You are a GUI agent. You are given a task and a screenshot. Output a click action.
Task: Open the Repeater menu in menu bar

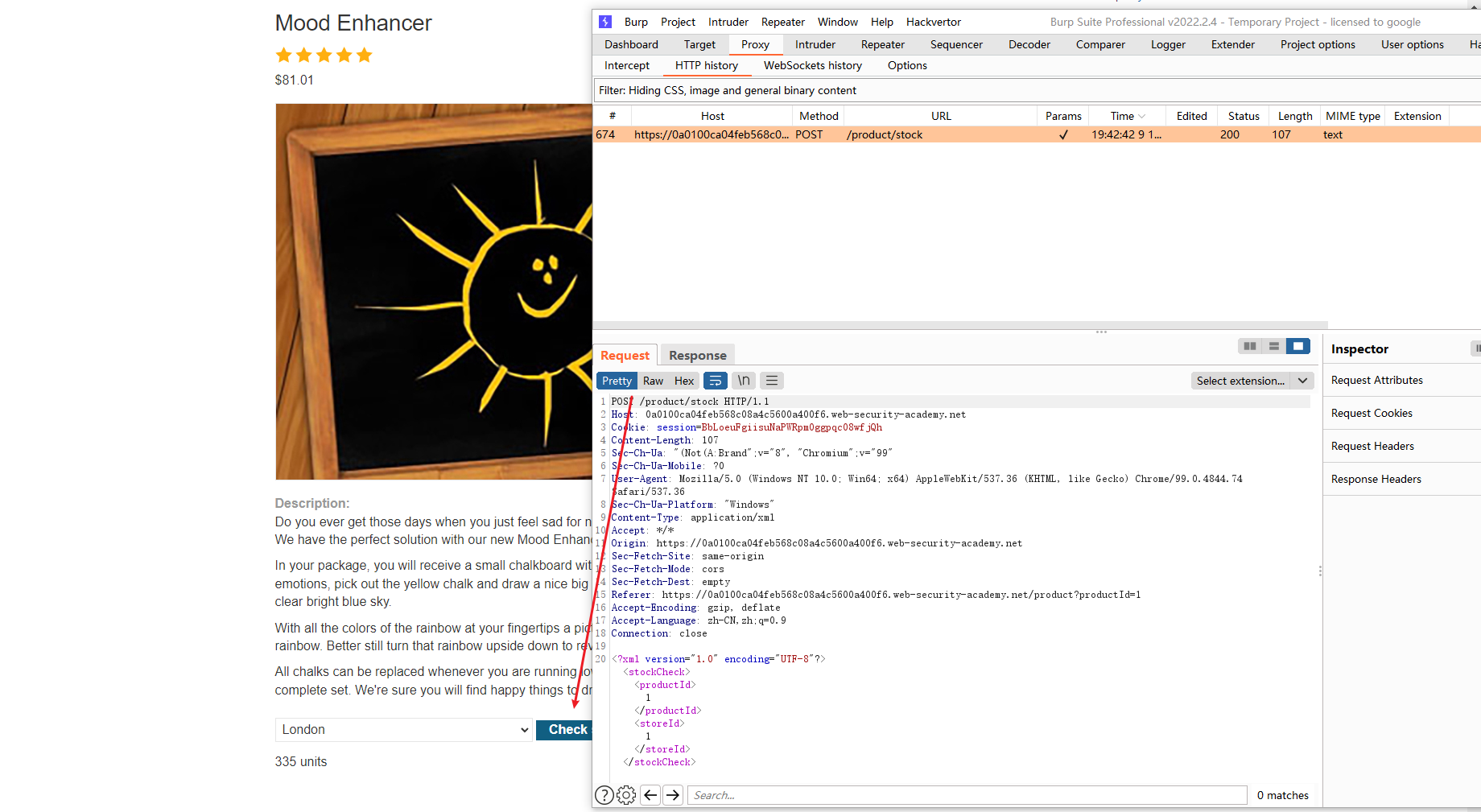tap(782, 22)
